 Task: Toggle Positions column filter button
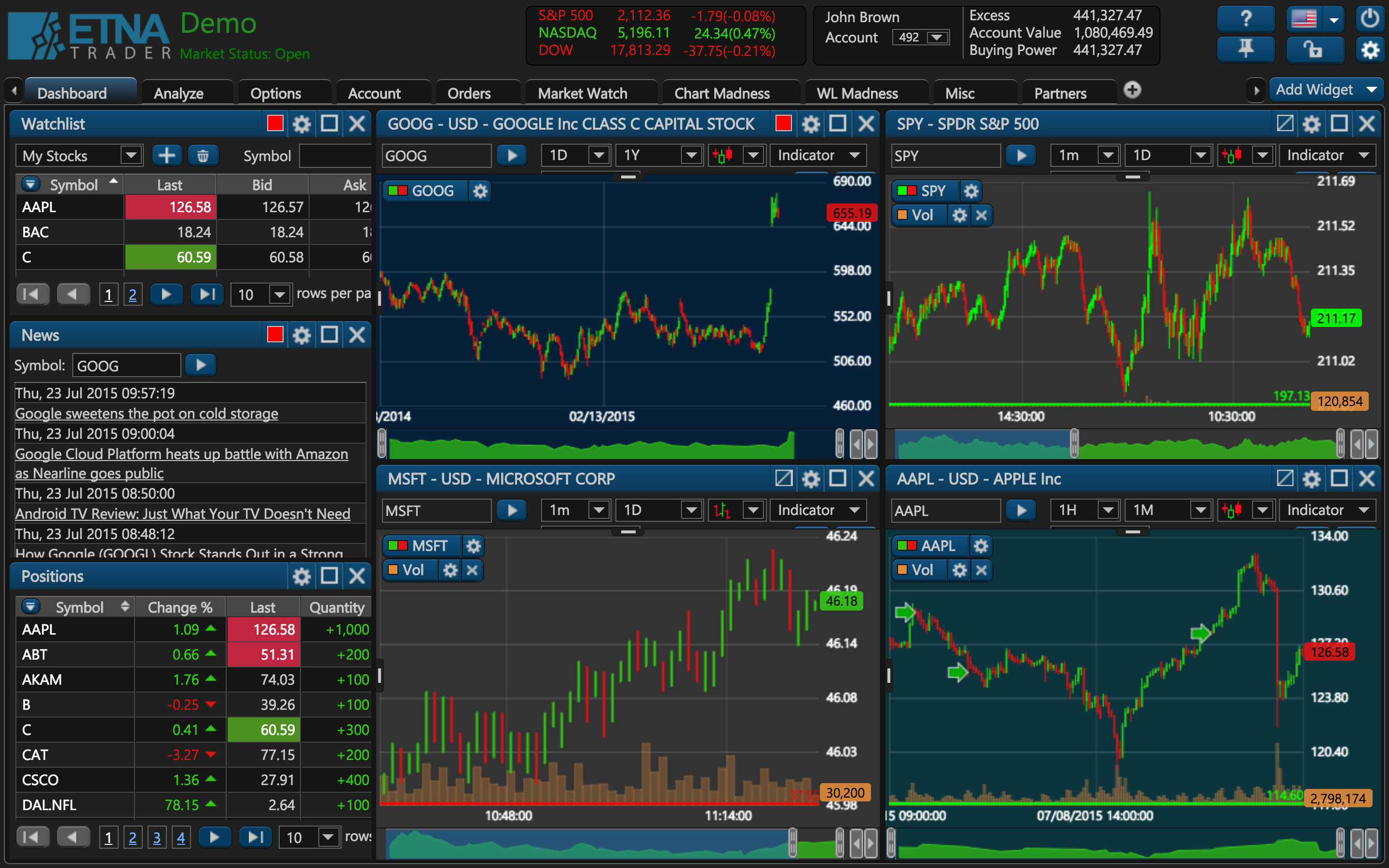tap(30, 606)
